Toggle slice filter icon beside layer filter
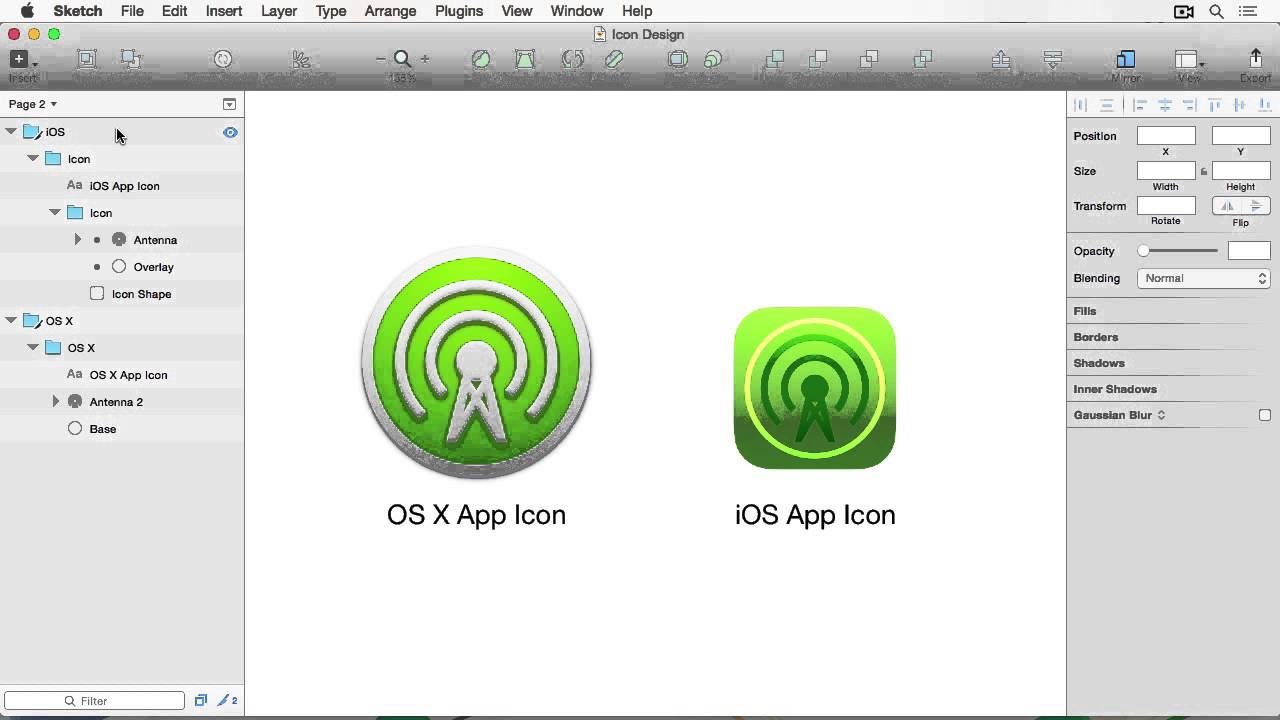 pos(228,701)
